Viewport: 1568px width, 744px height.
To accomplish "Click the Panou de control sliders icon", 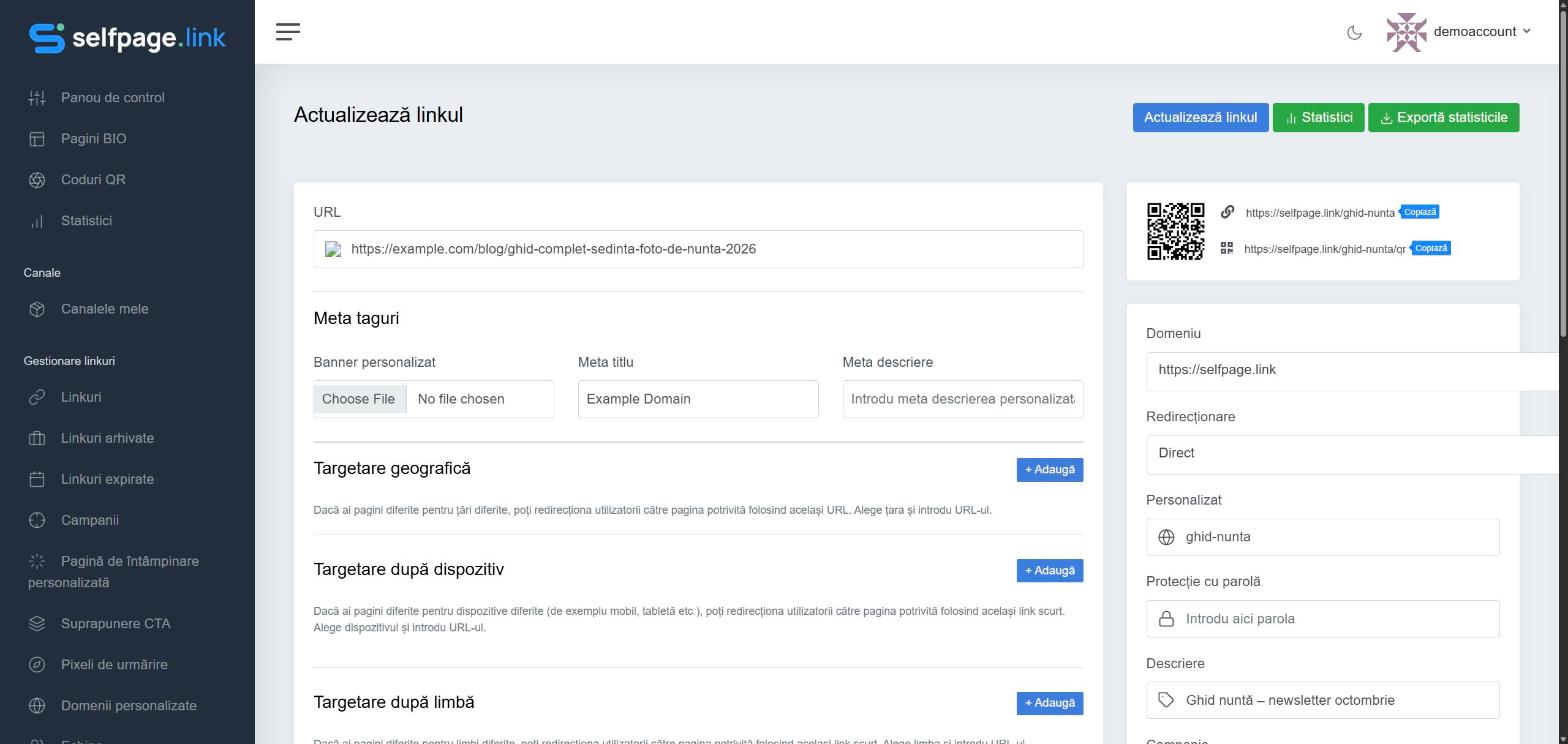I will point(37,98).
